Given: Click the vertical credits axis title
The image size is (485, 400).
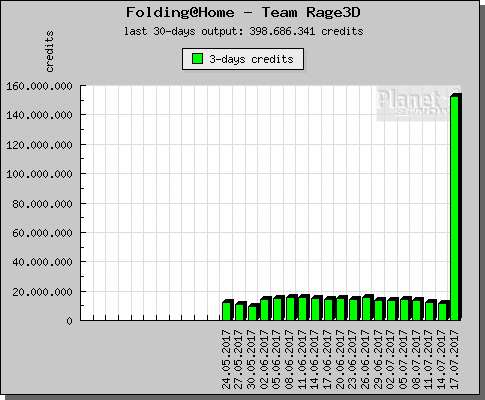Looking at the screenshot, I should pyautogui.click(x=50, y=51).
